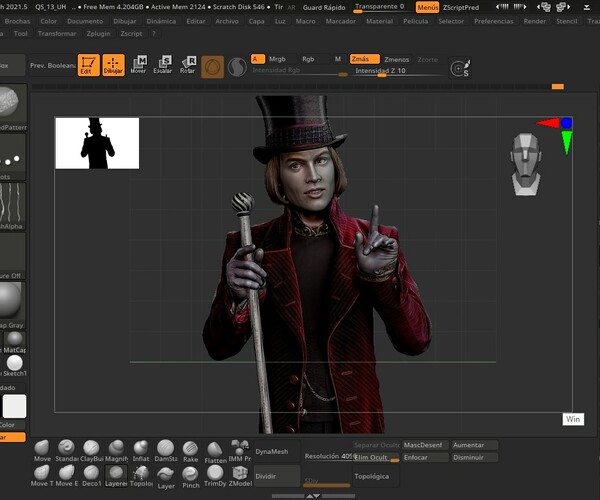
Task: Select the Rotar rotate tool icon
Action: pos(188,65)
